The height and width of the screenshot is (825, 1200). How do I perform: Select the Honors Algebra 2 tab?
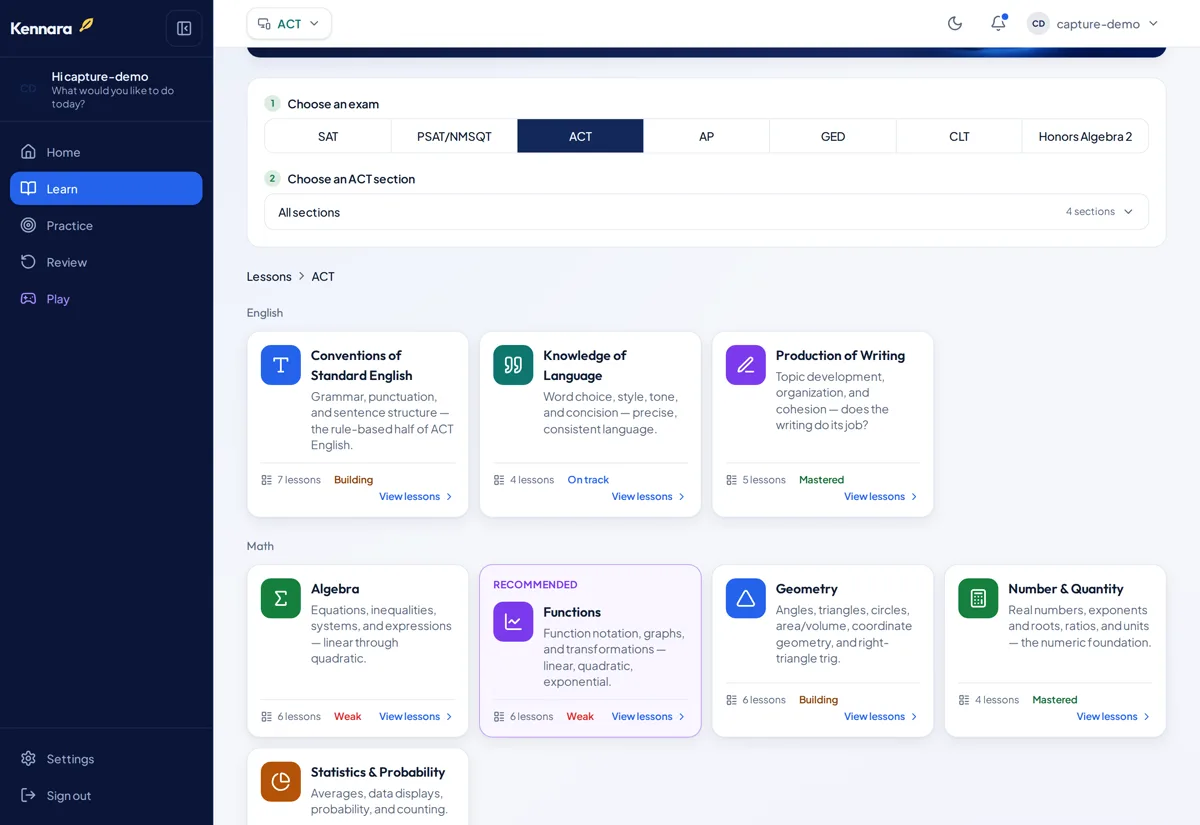click(x=1085, y=136)
